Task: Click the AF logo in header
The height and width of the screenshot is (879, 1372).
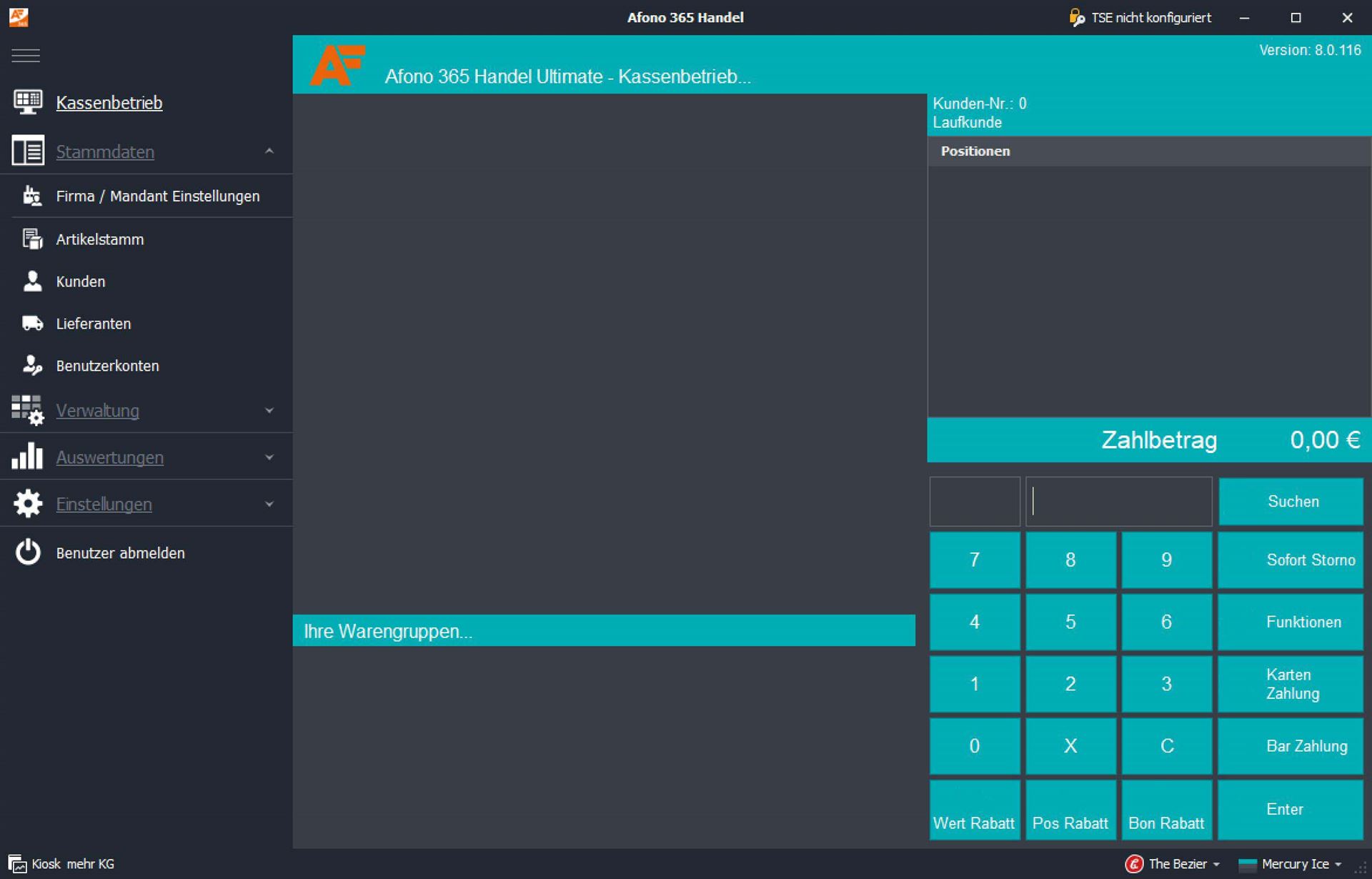Action: point(337,66)
